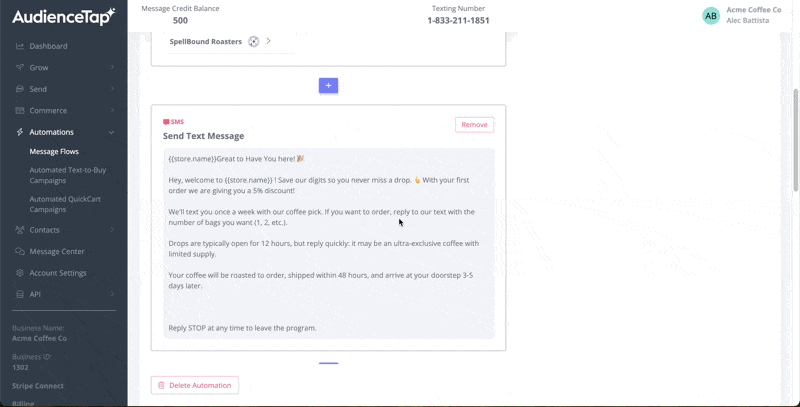Screen dimensions: 800x407
Task: Expand the Contacts menu chevron
Action: [112, 230]
